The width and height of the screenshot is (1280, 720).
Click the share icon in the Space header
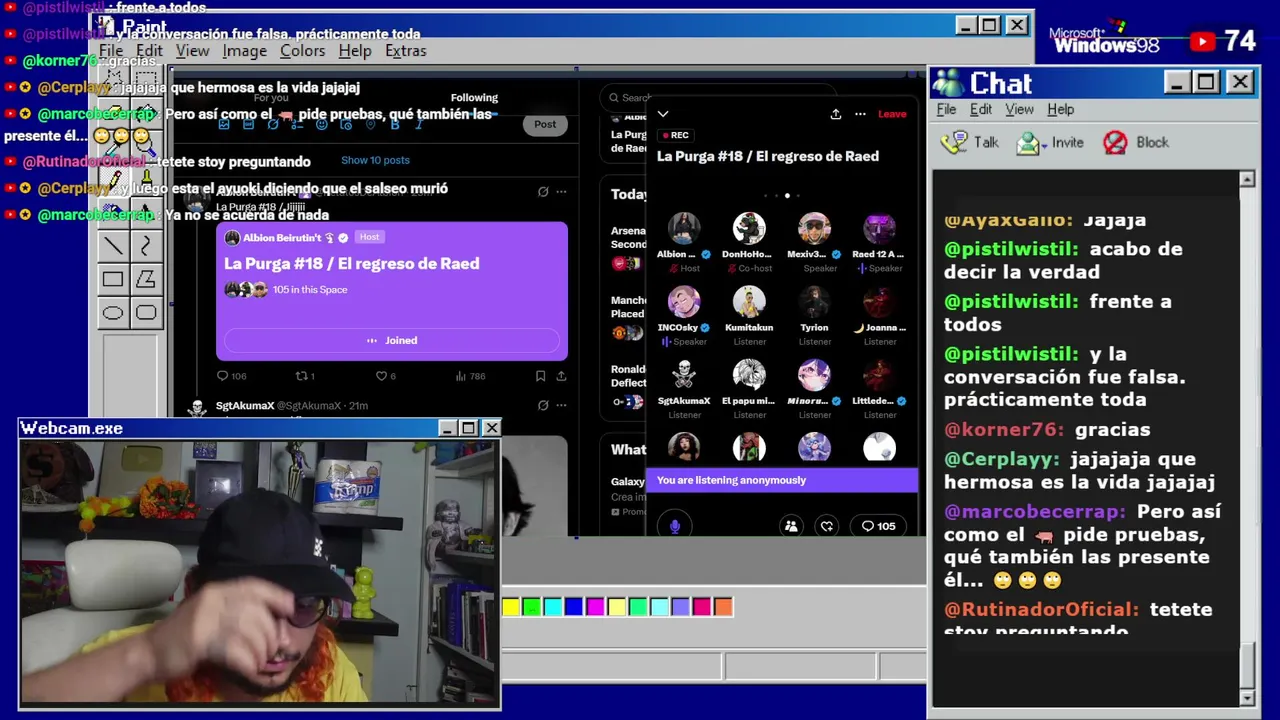(836, 114)
